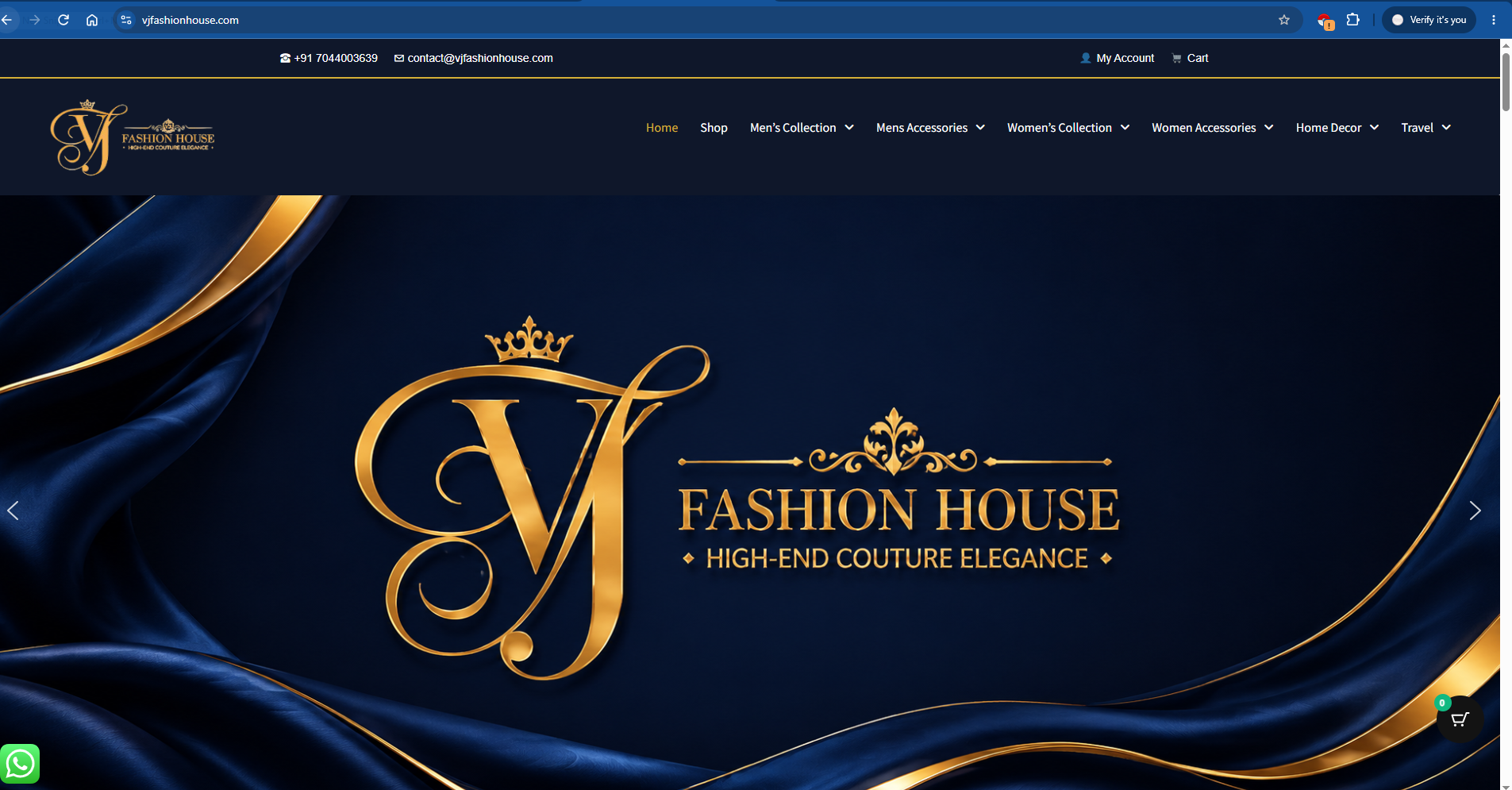Viewport: 1512px width, 790px height.
Task: Click the scrollbar down arrow
Action: (x=1506, y=786)
